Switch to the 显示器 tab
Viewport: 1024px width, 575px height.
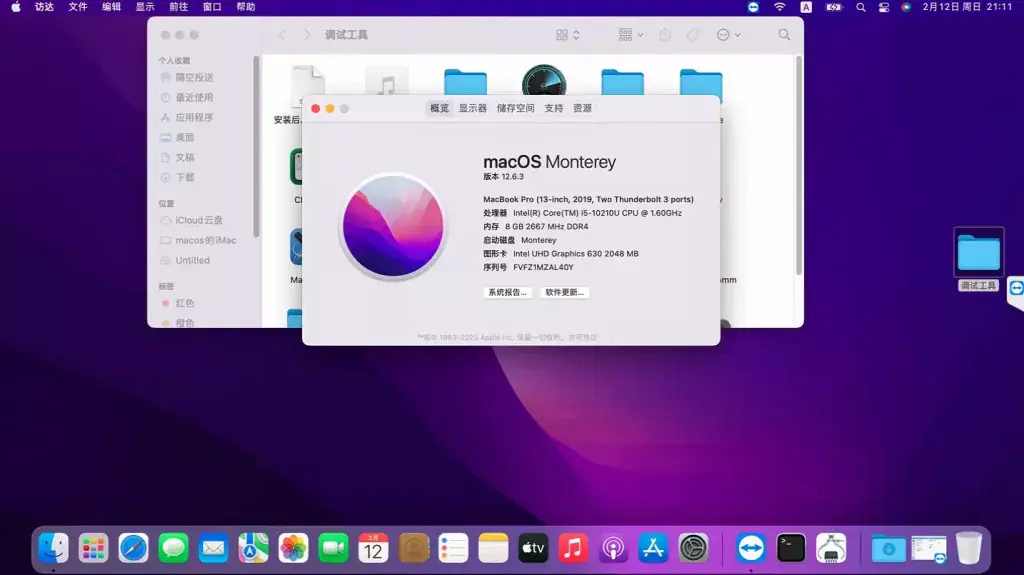pos(473,108)
